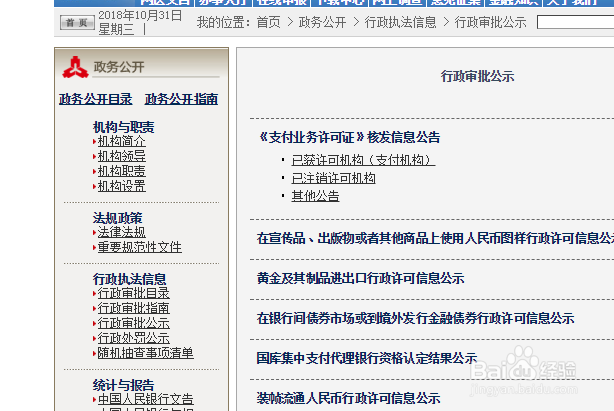Open 行政审批指南 in the sidebar

point(134,308)
